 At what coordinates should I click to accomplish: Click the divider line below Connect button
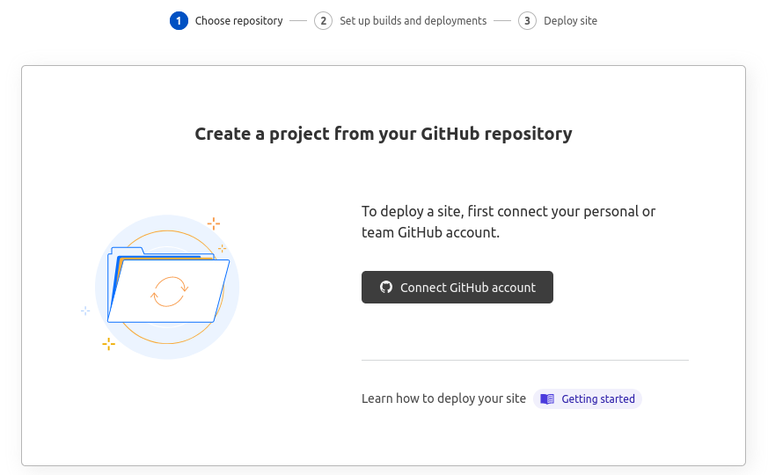[x=524, y=360]
